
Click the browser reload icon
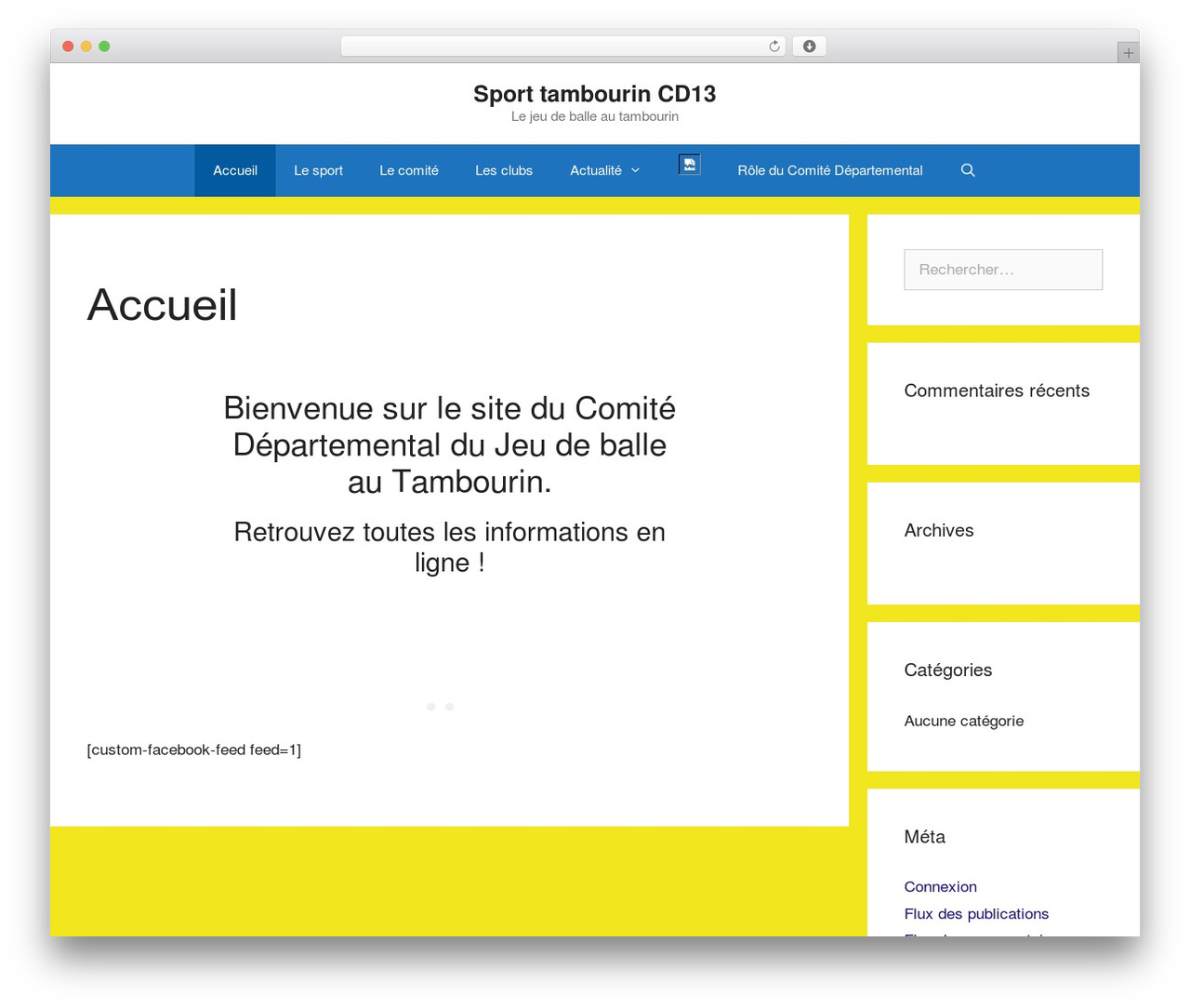(x=774, y=46)
